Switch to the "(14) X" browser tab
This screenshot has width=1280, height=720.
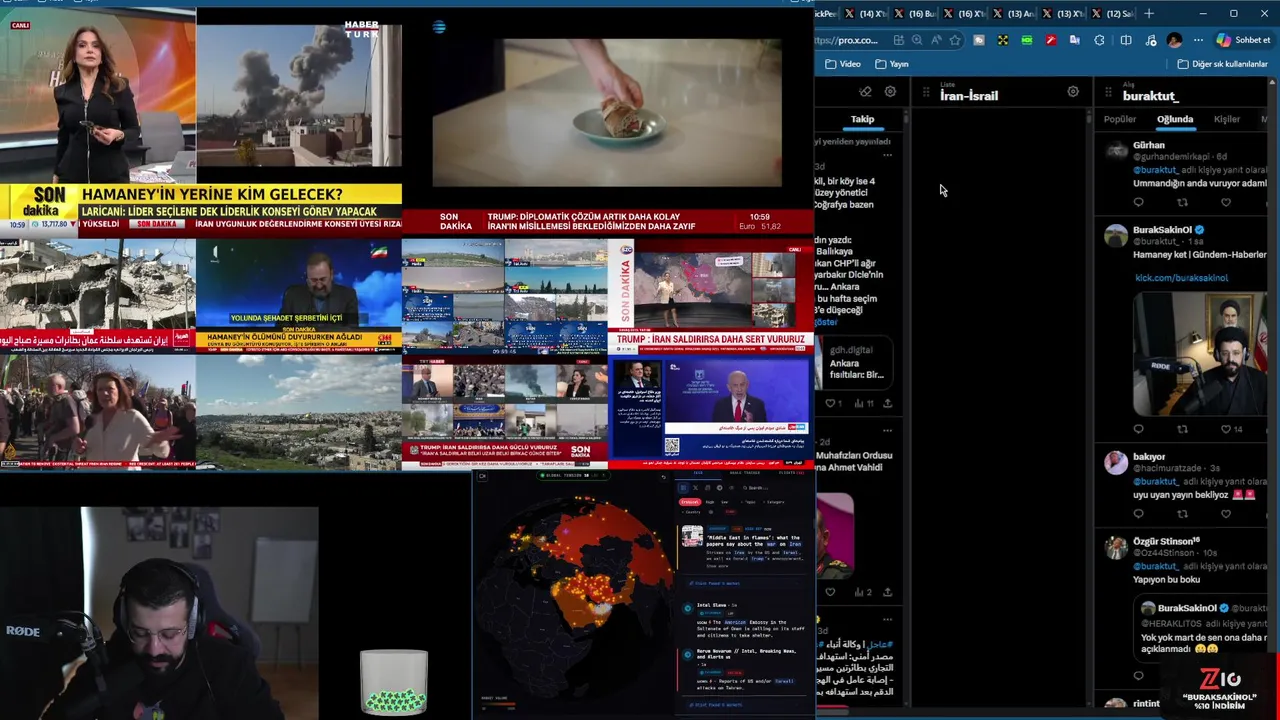[x=867, y=13]
